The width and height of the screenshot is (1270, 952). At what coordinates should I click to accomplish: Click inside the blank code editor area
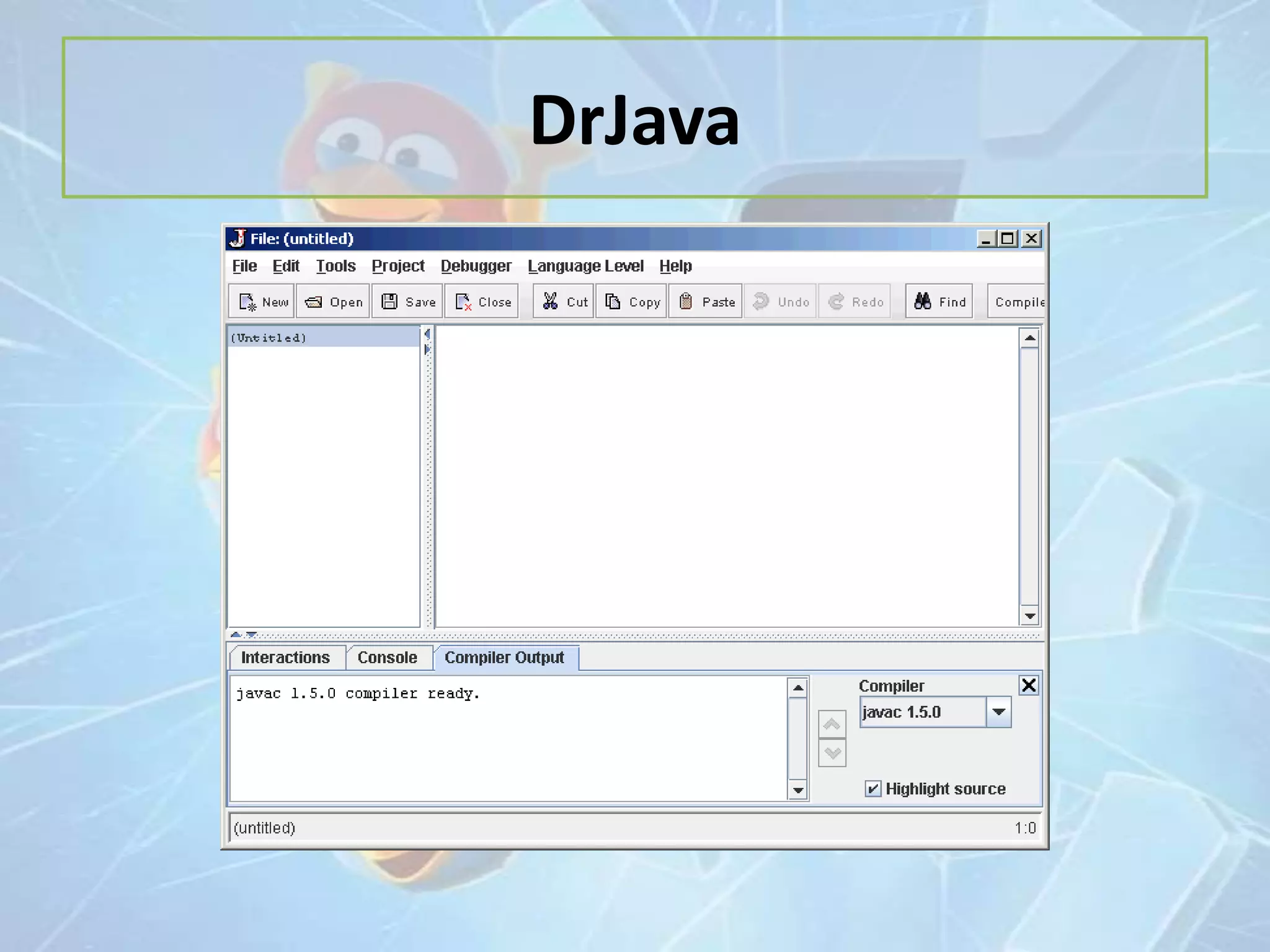tap(727, 476)
